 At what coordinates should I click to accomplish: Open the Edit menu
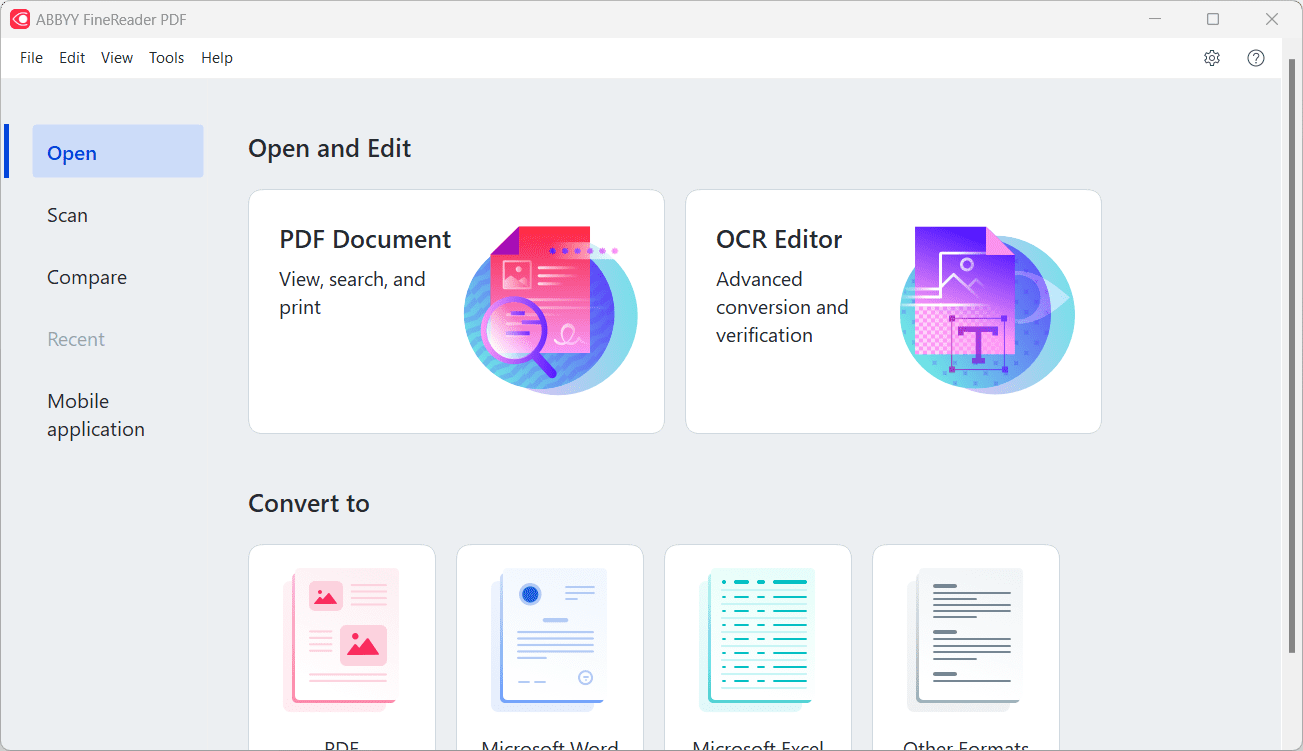click(x=72, y=58)
